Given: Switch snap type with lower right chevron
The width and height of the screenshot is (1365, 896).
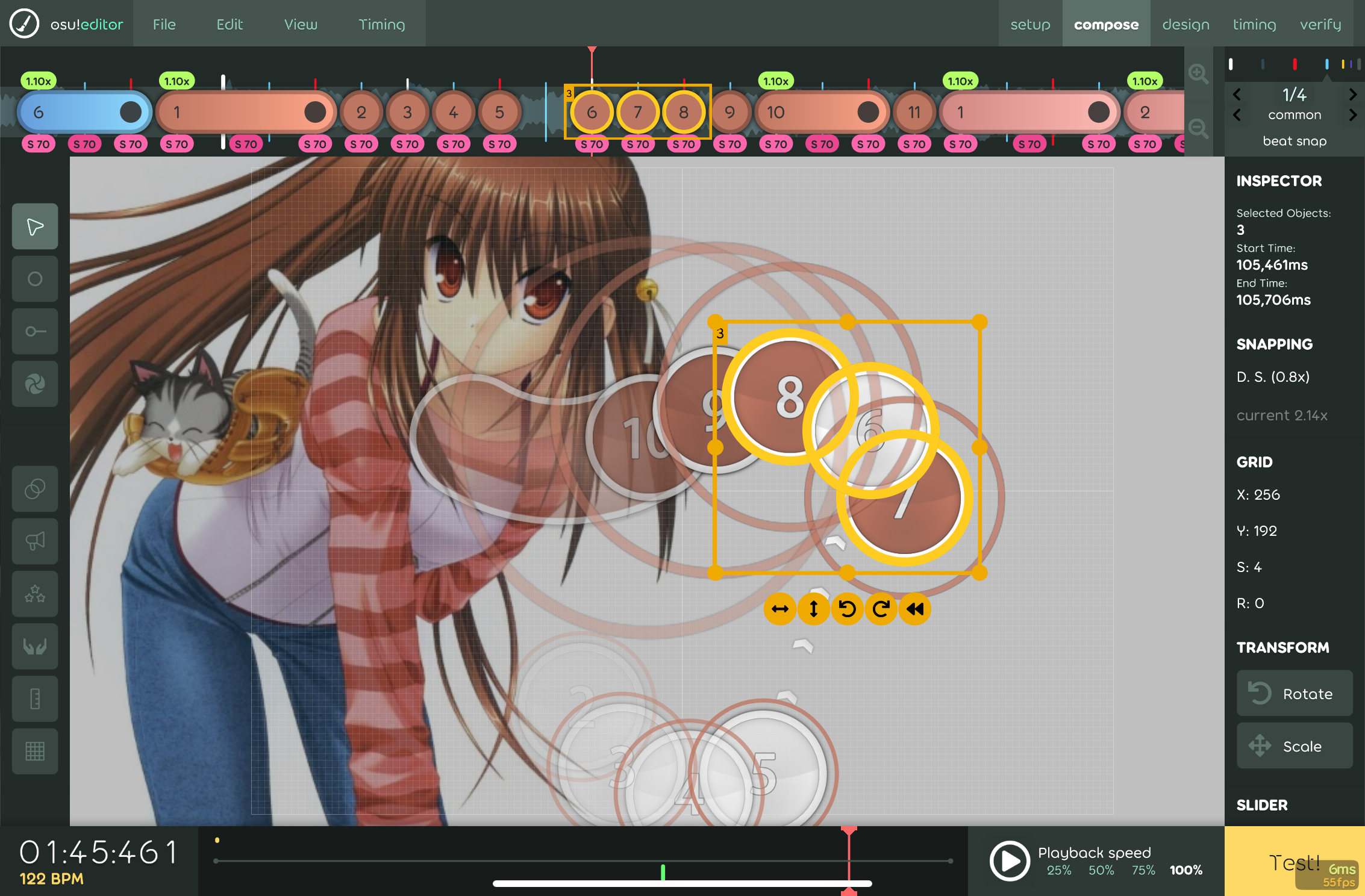Looking at the screenshot, I should click(x=1352, y=115).
